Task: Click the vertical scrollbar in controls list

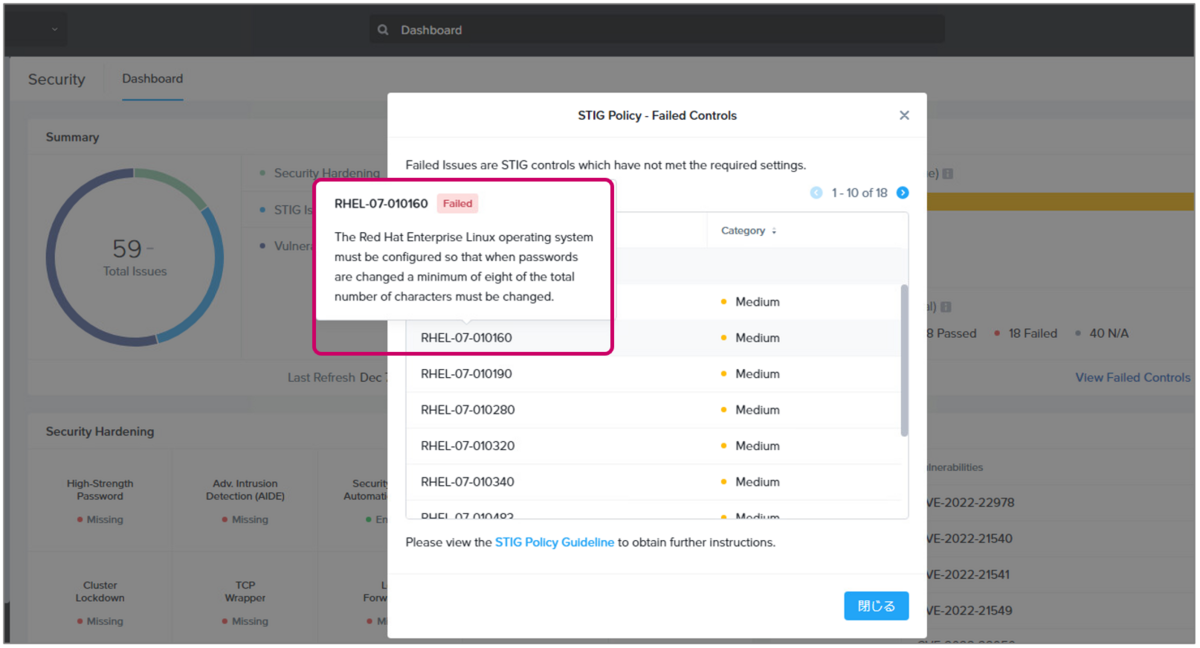Action: tap(905, 360)
